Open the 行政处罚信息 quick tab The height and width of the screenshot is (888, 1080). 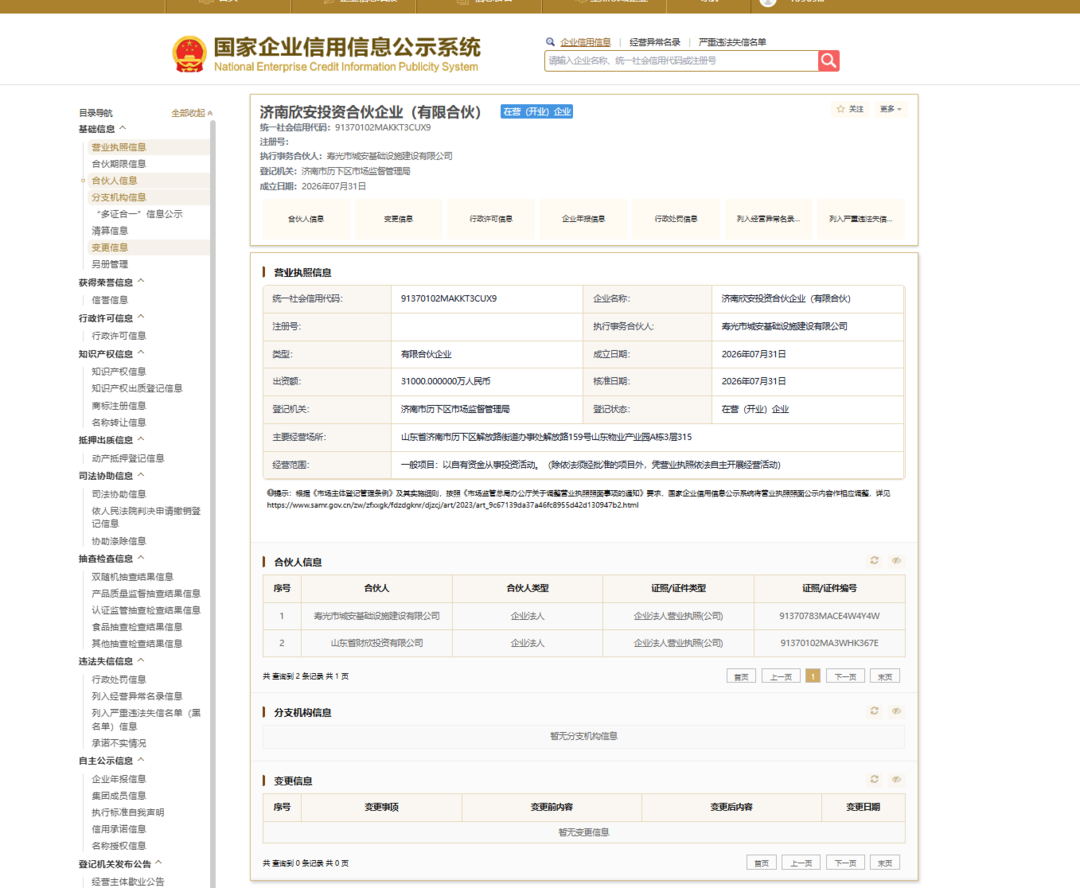(676, 219)
